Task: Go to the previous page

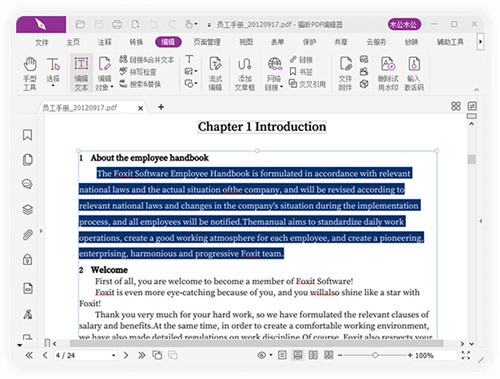Action: 45,355
